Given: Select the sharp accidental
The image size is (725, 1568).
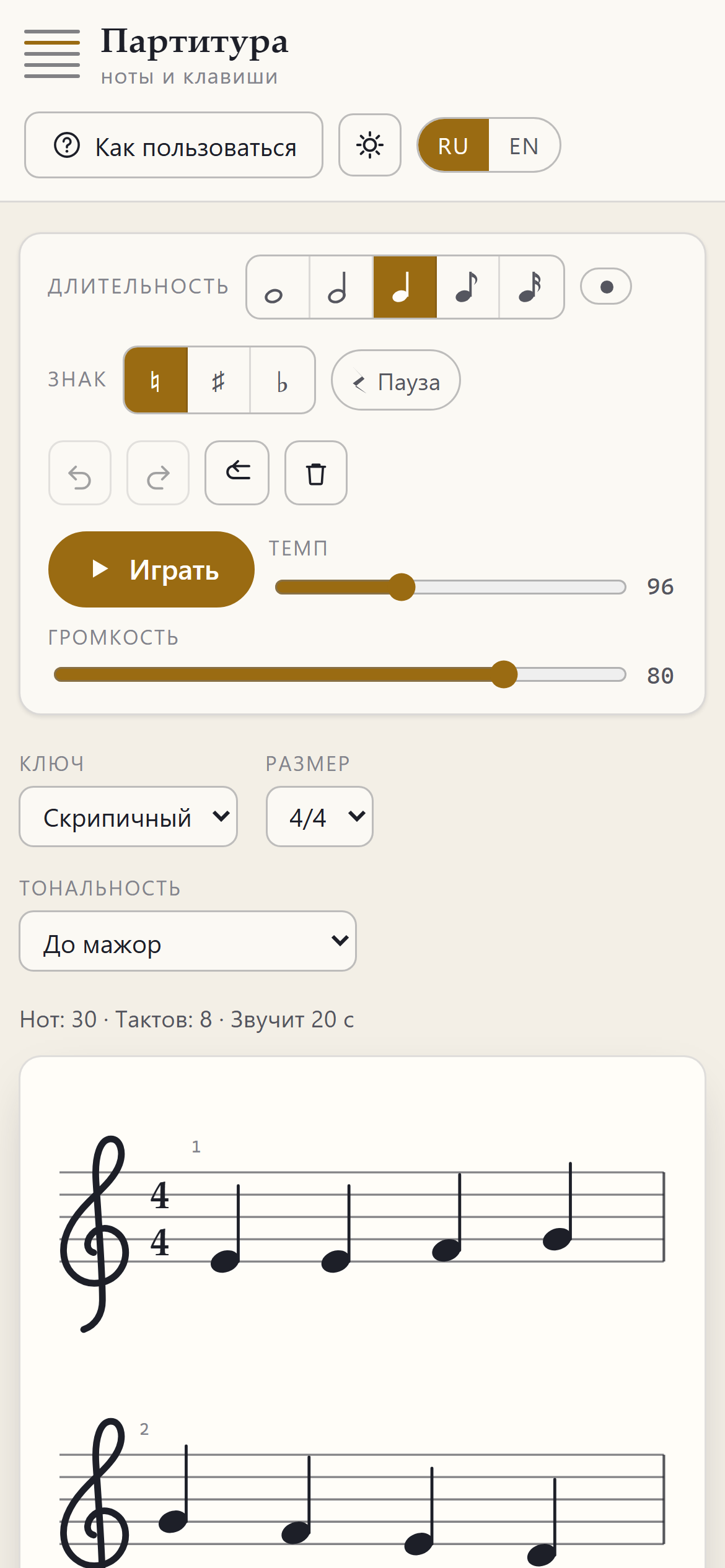Looking at the screenshot, I should pyautogui.click(x=219, y=380).
